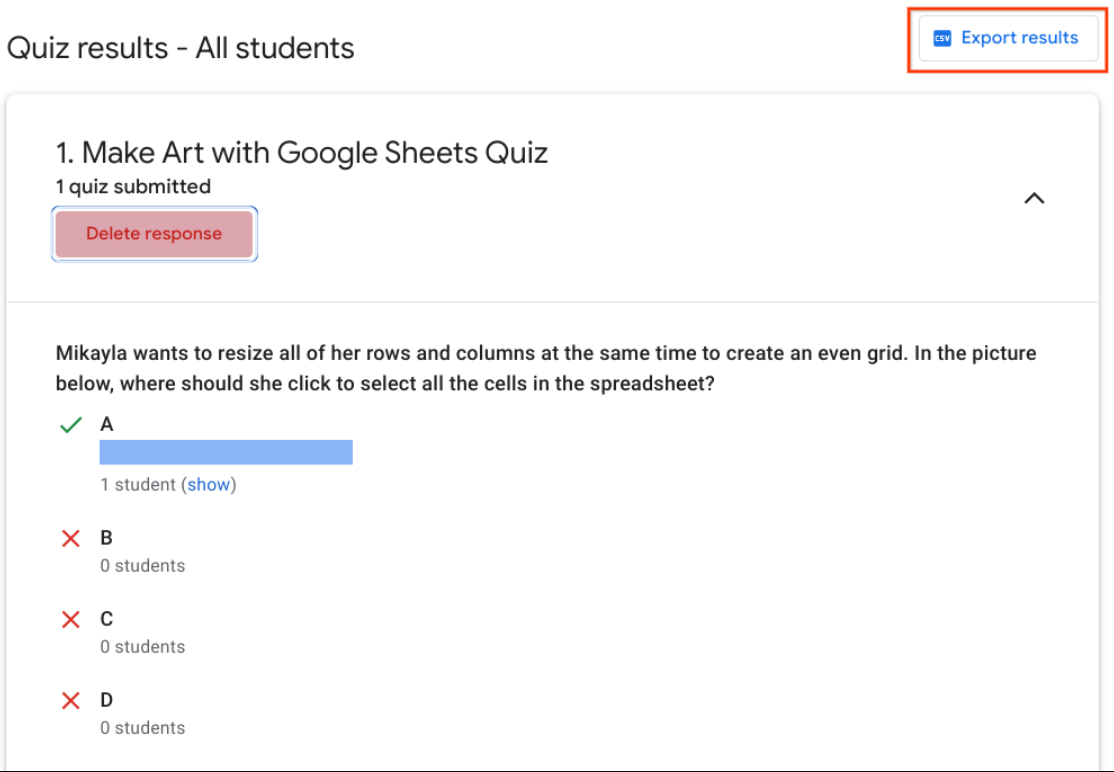The width and height of the screenshot is (1114, 772).
Task: Click the 0 students text under B
Action: [143, 566]
